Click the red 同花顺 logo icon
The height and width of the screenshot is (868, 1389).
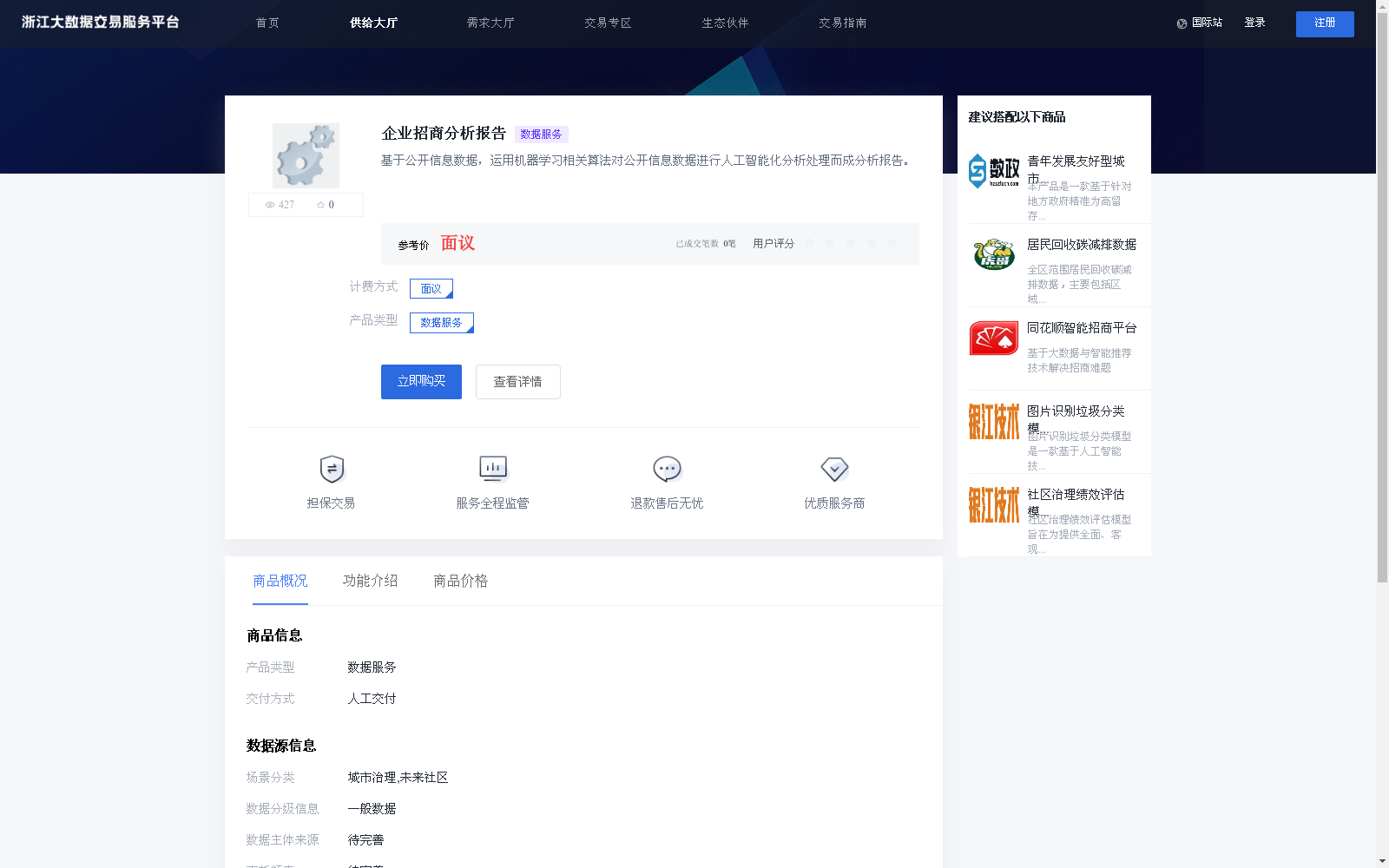coord(994,339)
